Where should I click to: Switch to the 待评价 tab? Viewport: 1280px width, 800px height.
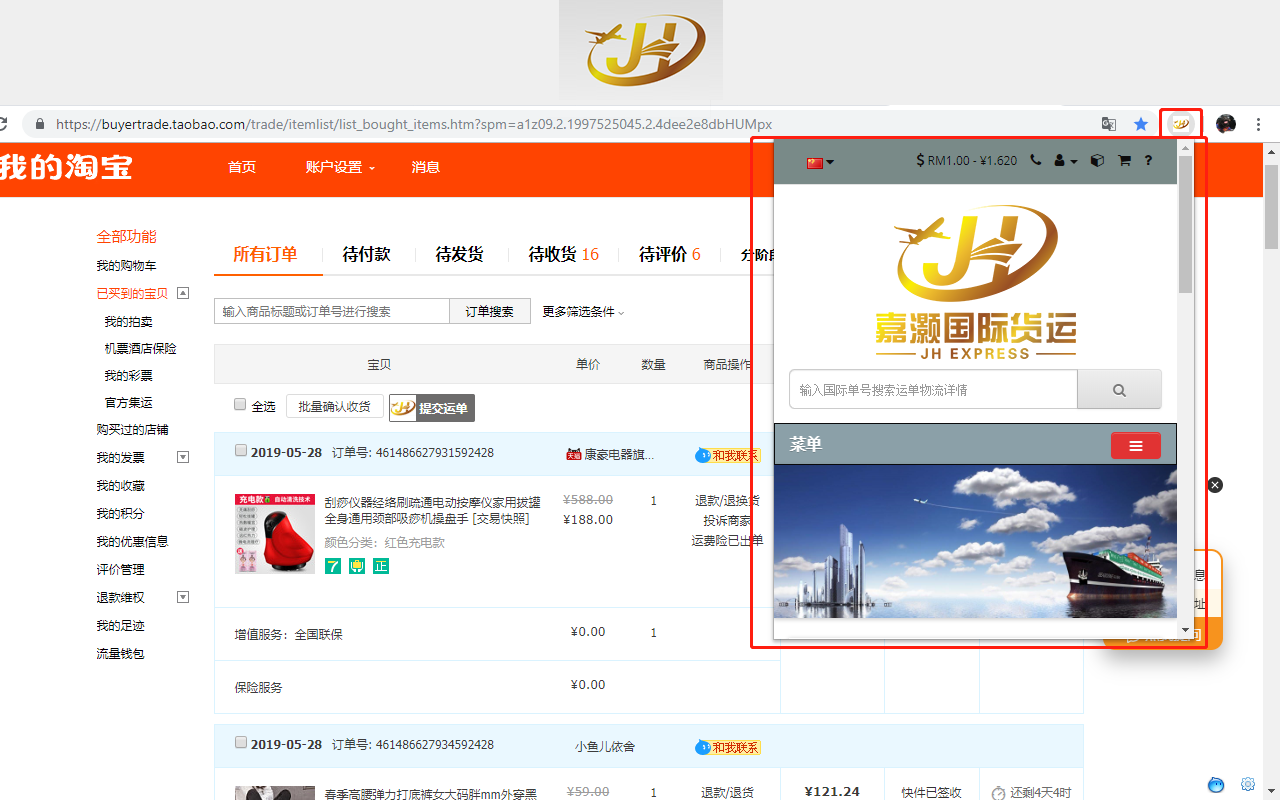point(670,254)
